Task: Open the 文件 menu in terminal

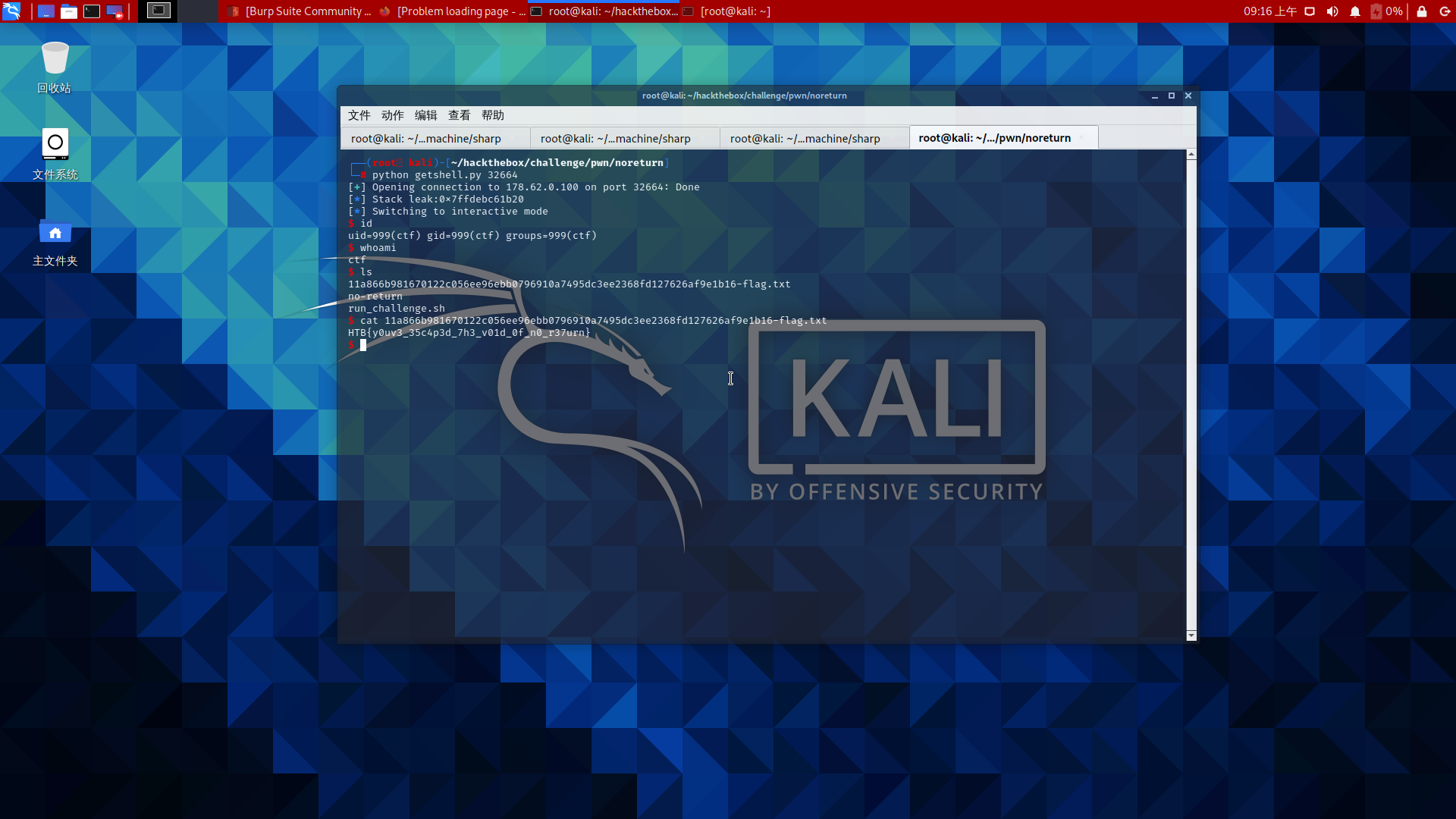Action: pos(359,115)
